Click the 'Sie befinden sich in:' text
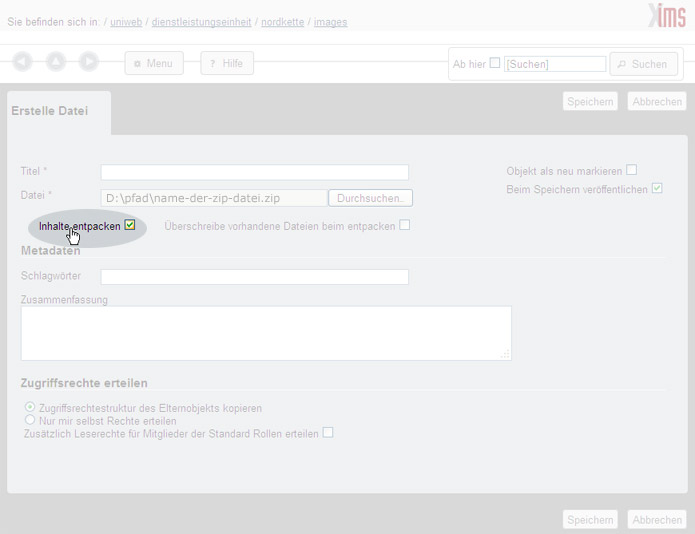This screenshot has width=695, height=534. (x=54, y=22)
